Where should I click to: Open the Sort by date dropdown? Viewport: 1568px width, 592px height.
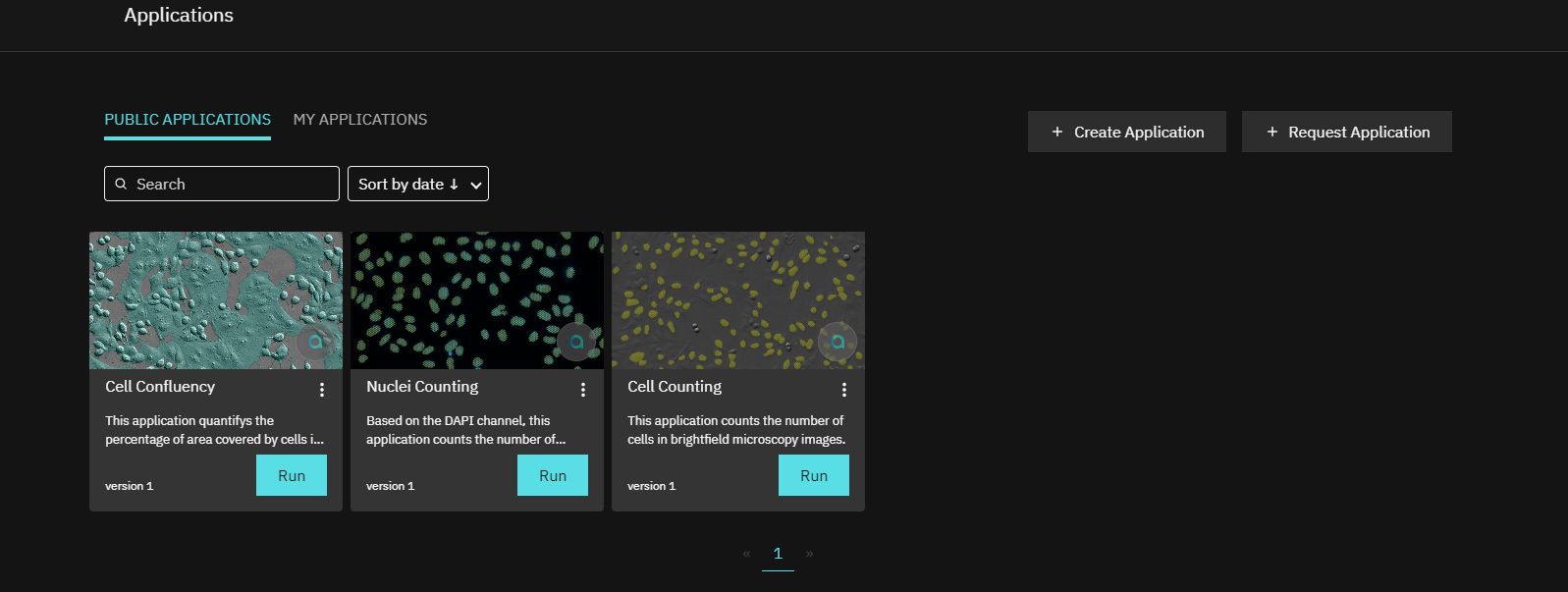click(x=418, y=184)
